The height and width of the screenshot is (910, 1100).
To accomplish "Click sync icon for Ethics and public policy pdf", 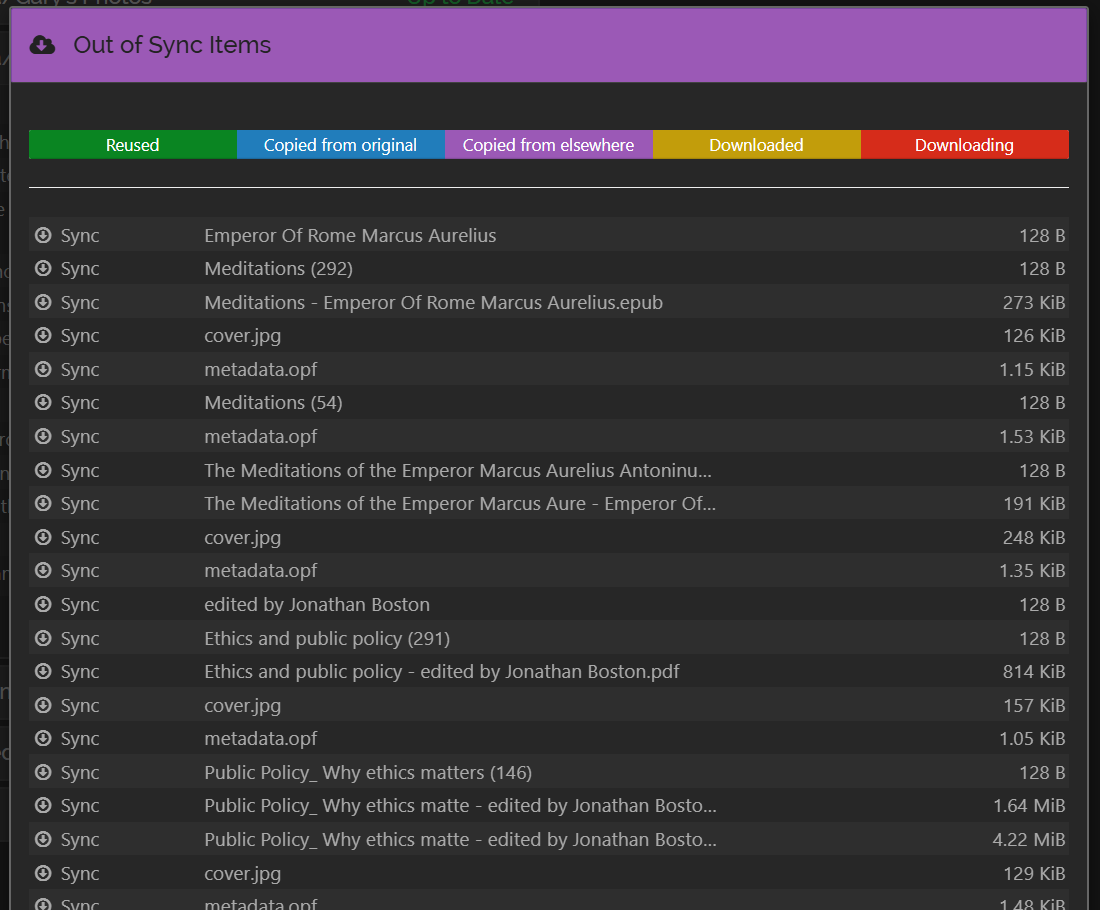I will pyautogui.click(x=43, y=672).
